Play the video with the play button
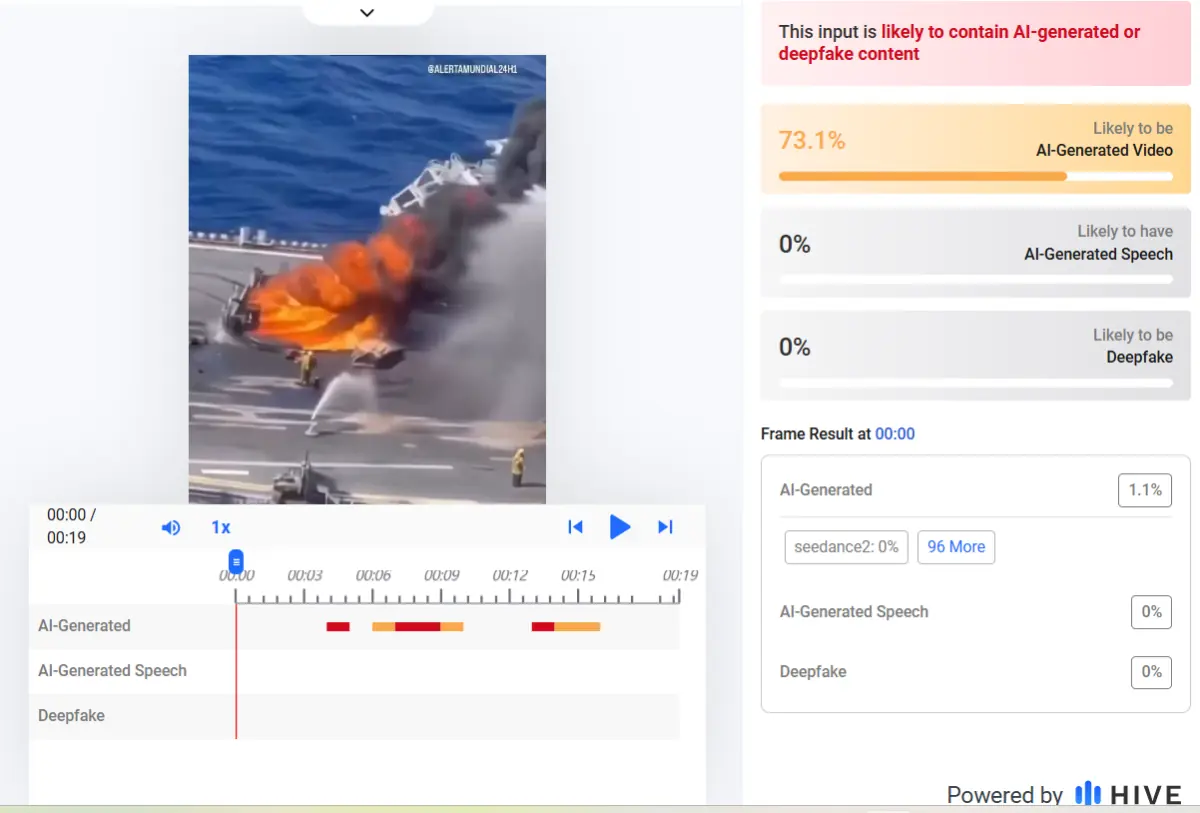Image resolution: width=1200 pixels, height=813 pixels. pos(620,527)
